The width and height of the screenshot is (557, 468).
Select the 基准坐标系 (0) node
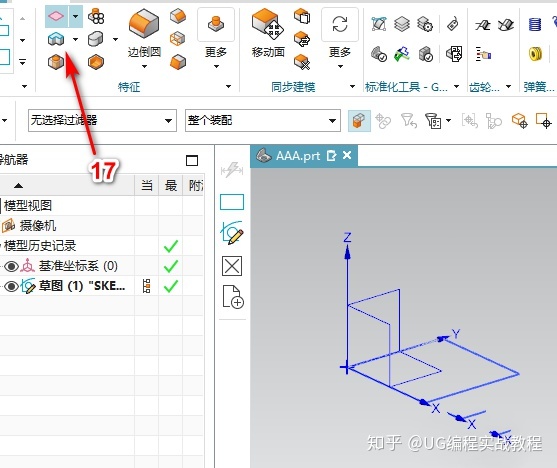coord(78,266)
